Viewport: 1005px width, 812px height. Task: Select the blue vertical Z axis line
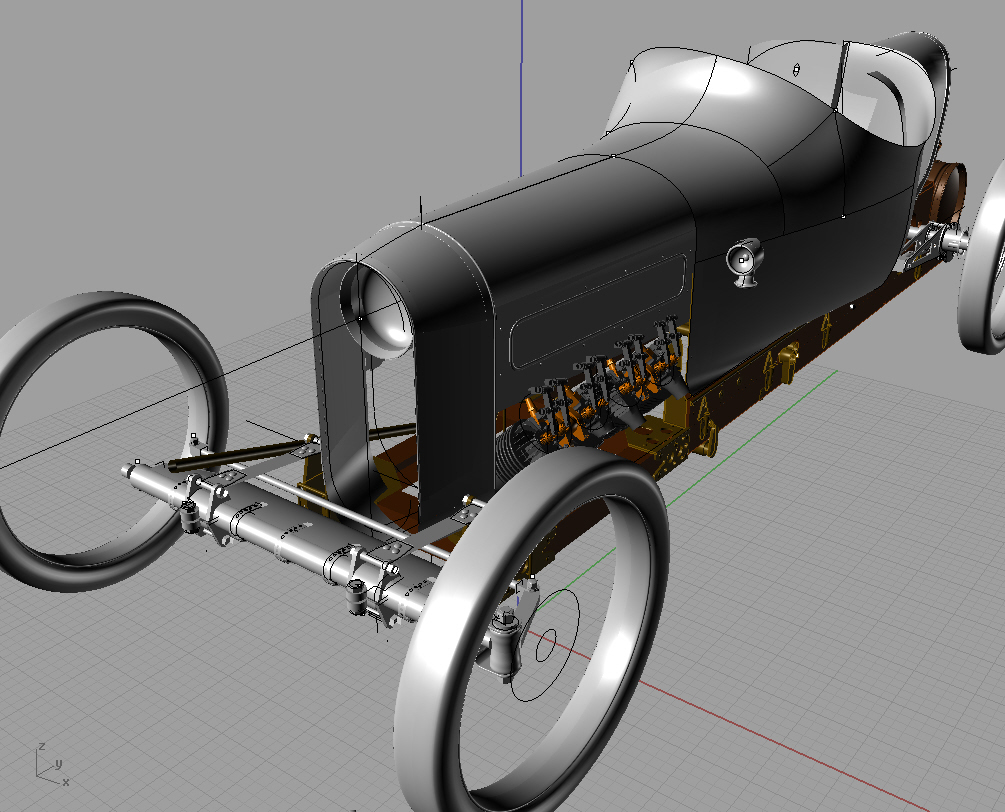point(521,88)
